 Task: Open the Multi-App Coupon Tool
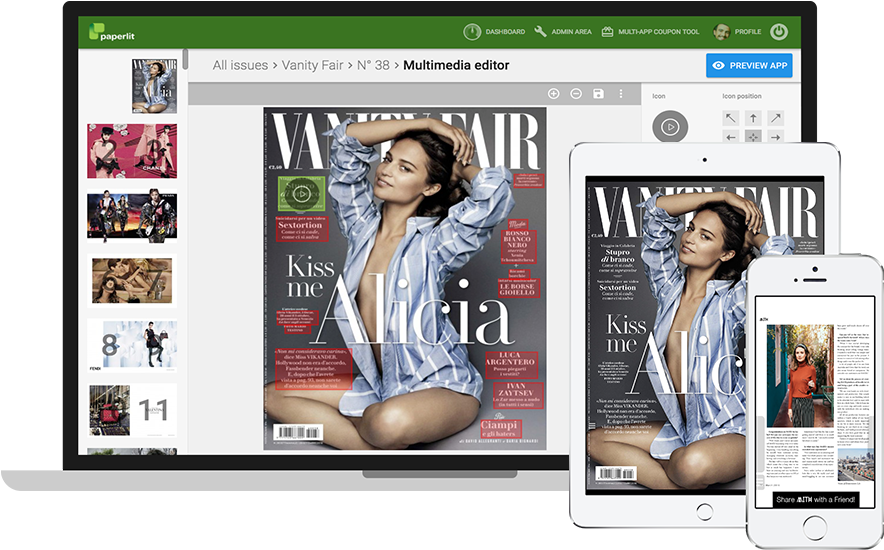click(650, 32)
